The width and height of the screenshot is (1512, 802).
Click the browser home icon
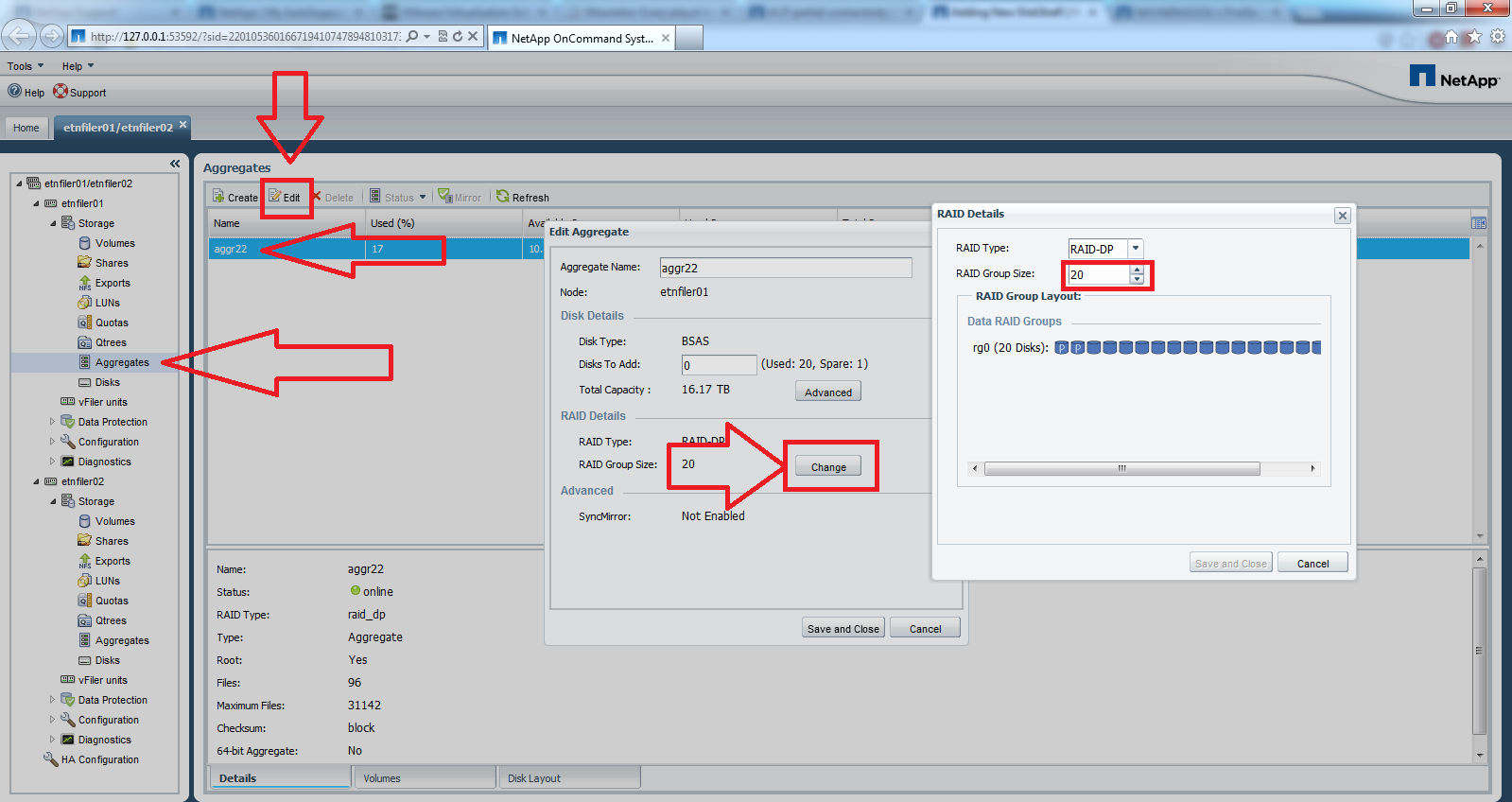pos(1451,38)
